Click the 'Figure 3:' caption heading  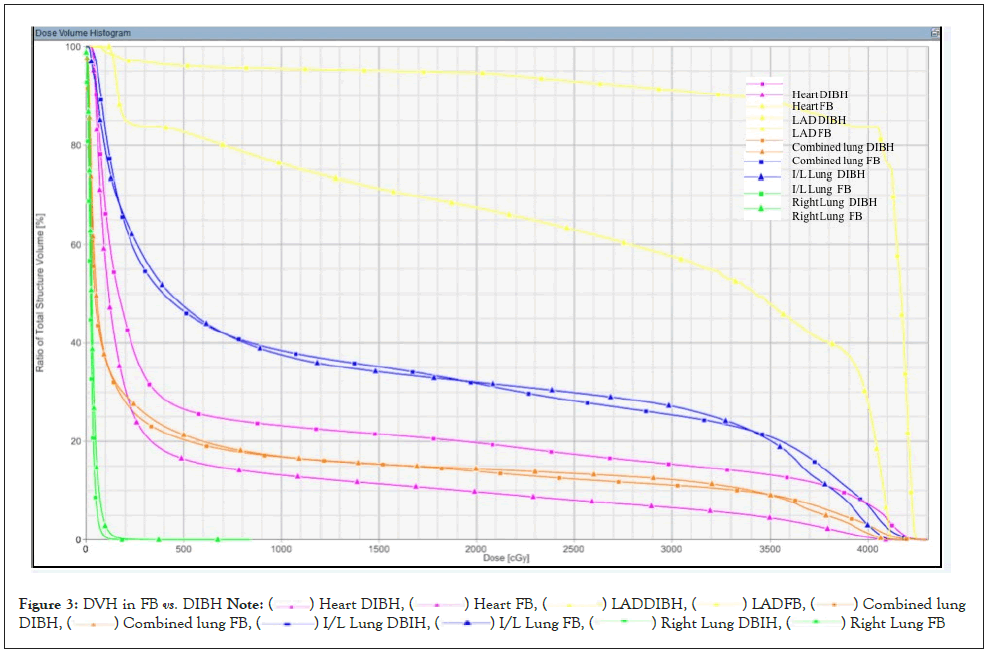pyautogui.click(x=48, y=604)
